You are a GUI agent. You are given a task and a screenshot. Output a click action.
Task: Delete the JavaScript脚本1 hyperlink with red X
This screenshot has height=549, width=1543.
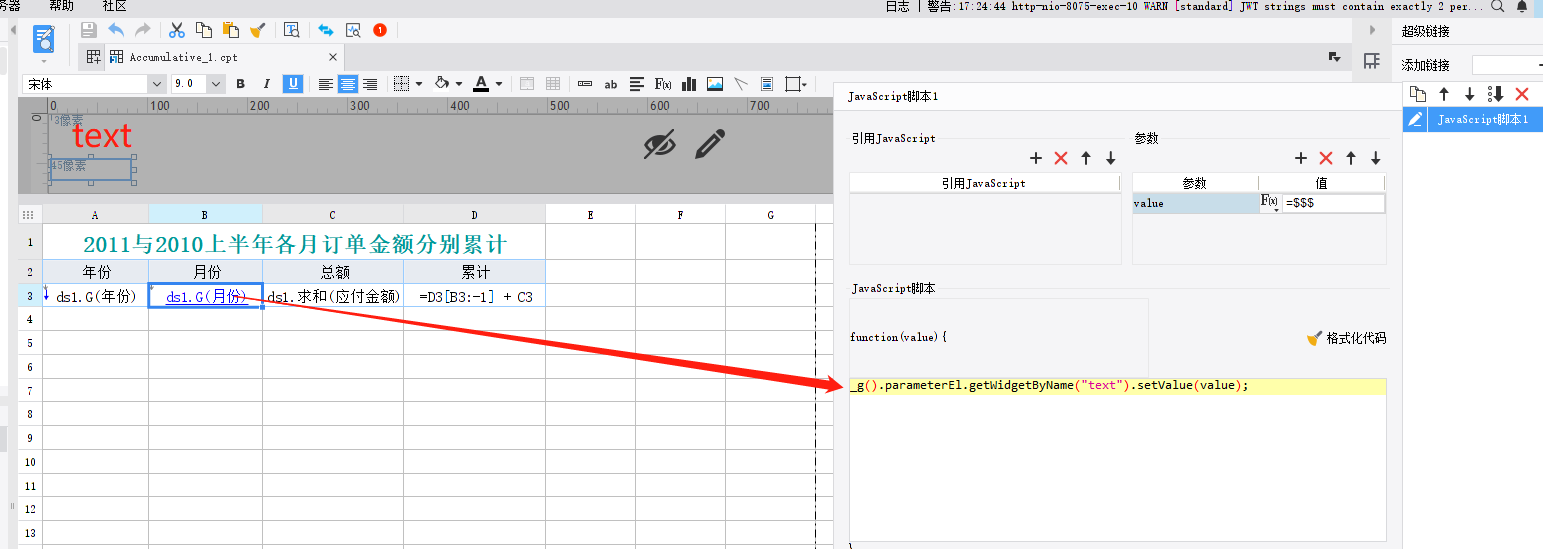click(x=1522, y=94)
